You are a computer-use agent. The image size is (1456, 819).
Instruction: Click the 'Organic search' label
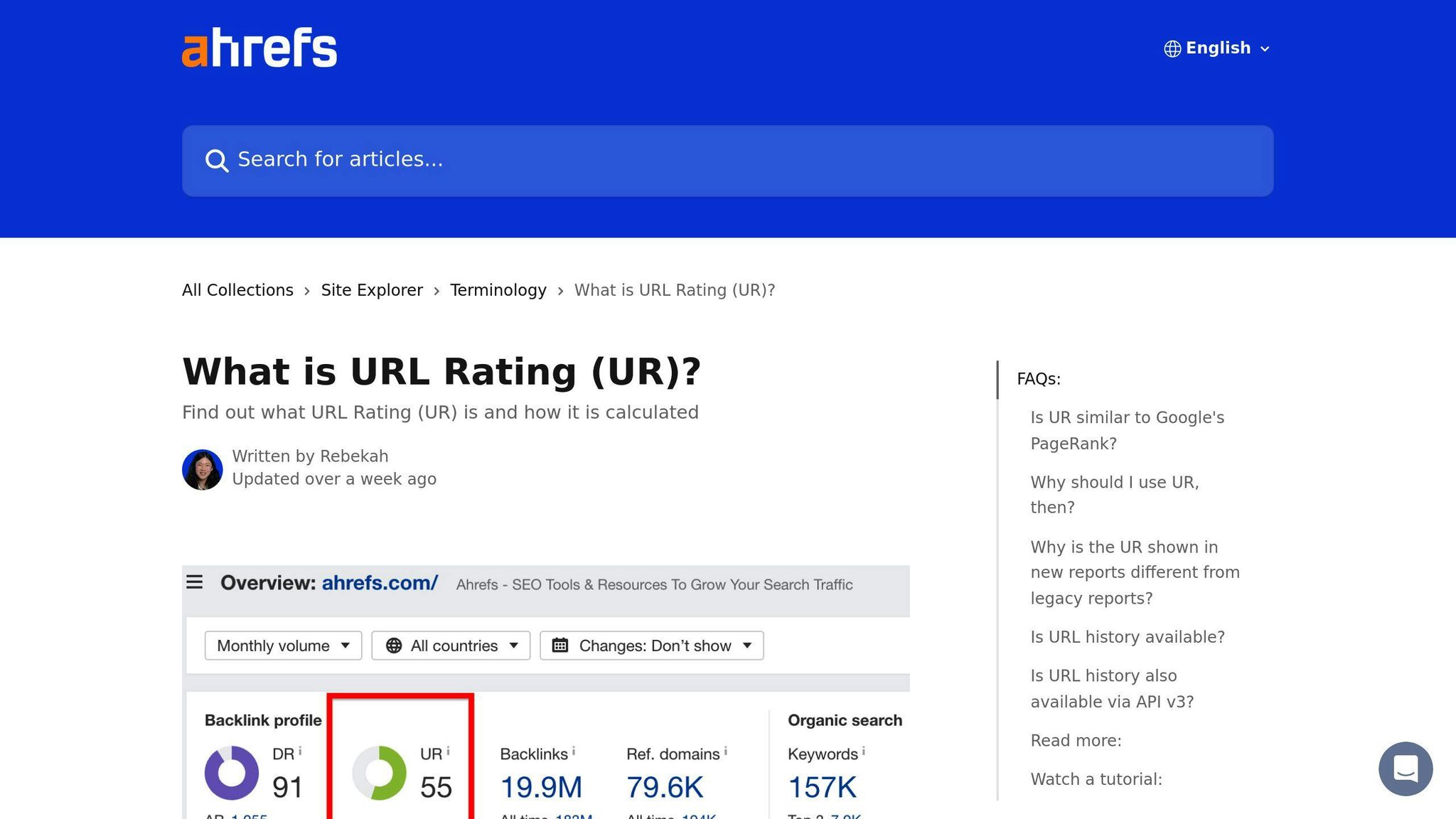[x=845, y=720]
